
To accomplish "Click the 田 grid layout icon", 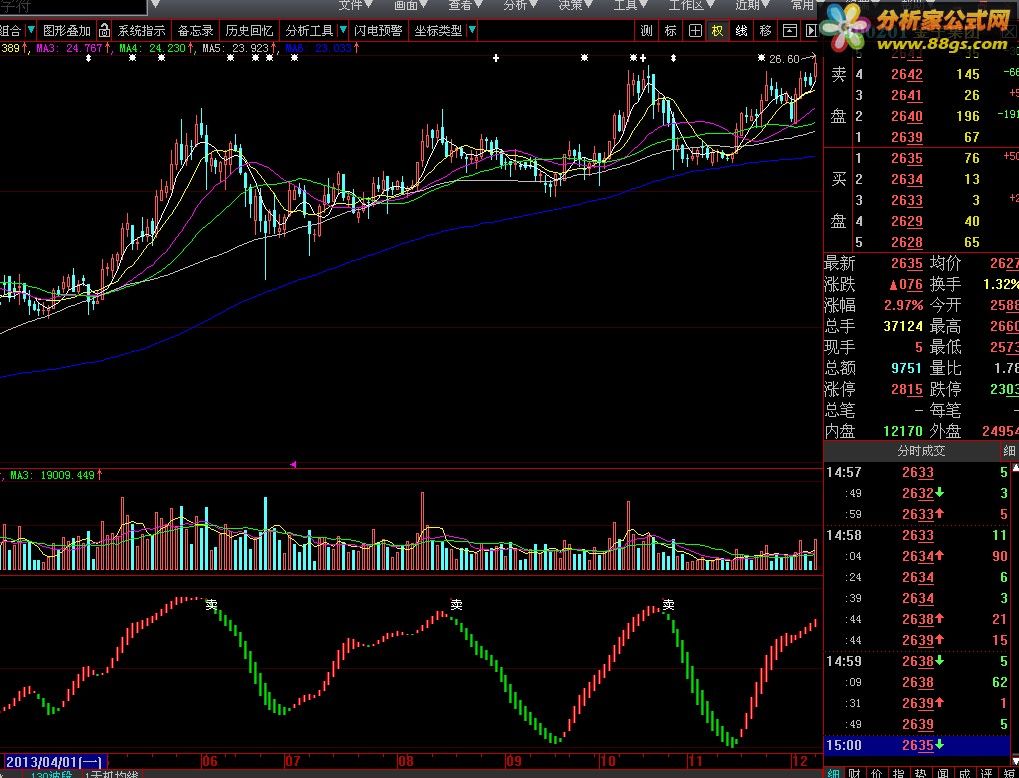I will click(695, 31).
